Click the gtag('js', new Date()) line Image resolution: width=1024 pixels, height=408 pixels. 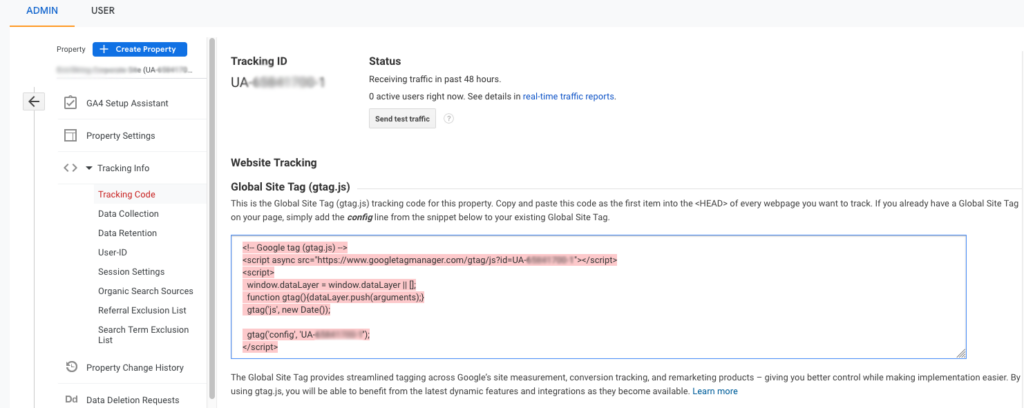[287, 310]
